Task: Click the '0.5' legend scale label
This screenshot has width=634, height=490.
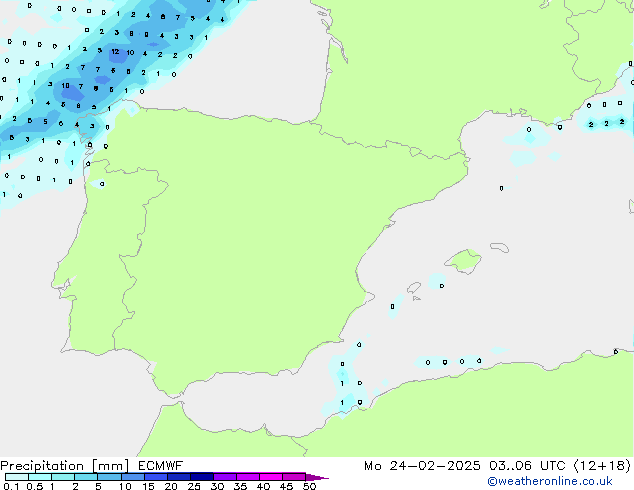Action: coord(34,486)
